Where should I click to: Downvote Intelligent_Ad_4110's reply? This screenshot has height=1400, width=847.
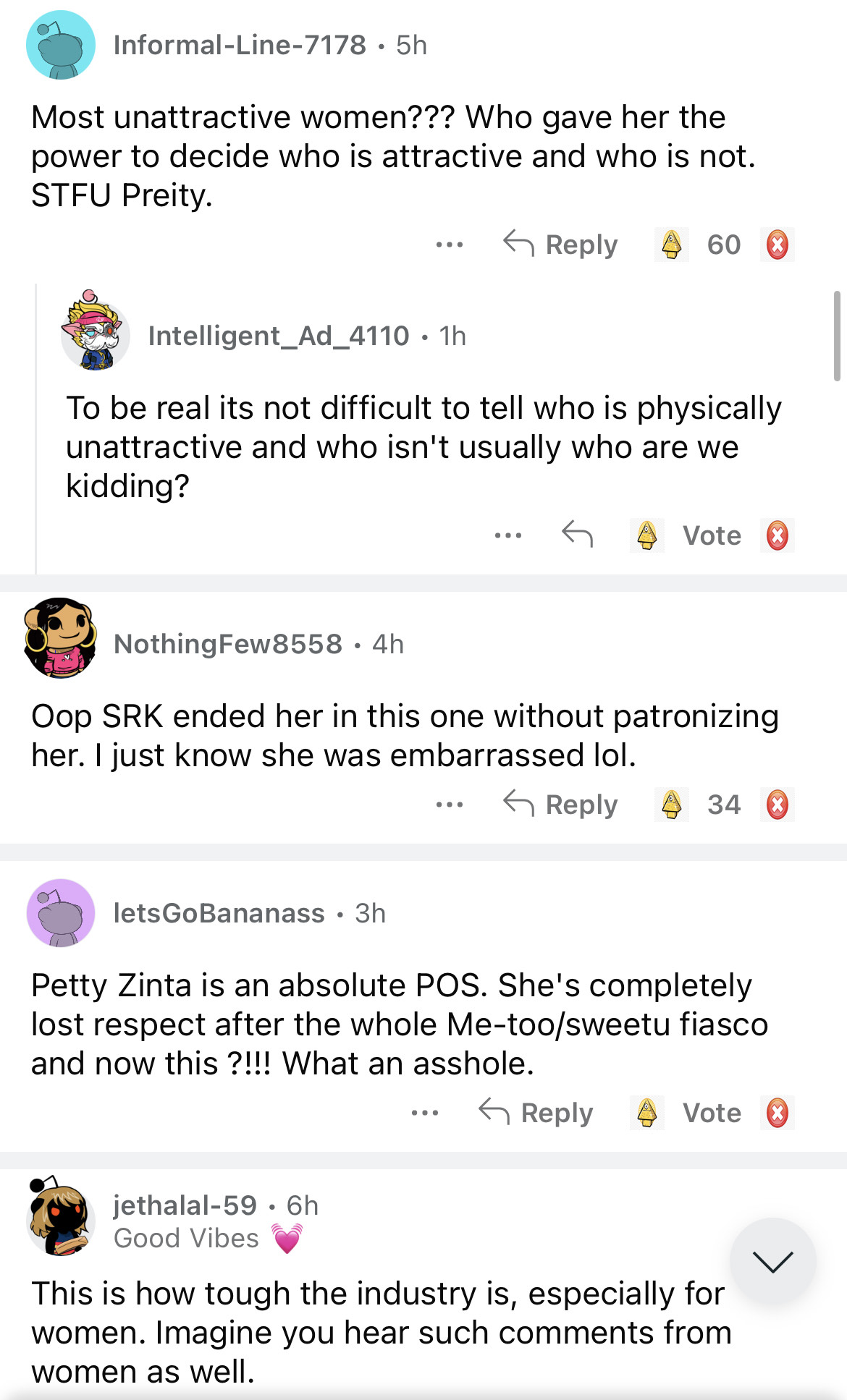pyautogui.click(x=778, y=535)
